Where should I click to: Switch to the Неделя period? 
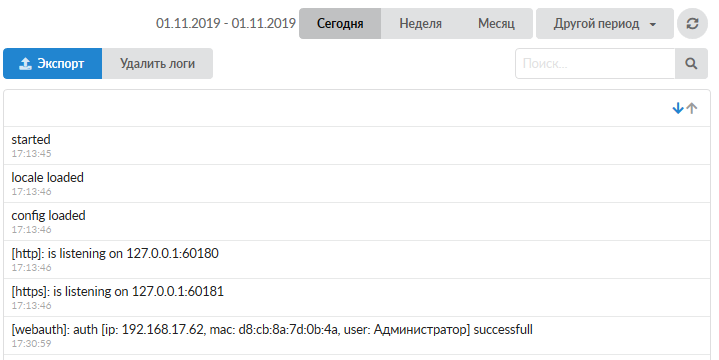[420, 23]
